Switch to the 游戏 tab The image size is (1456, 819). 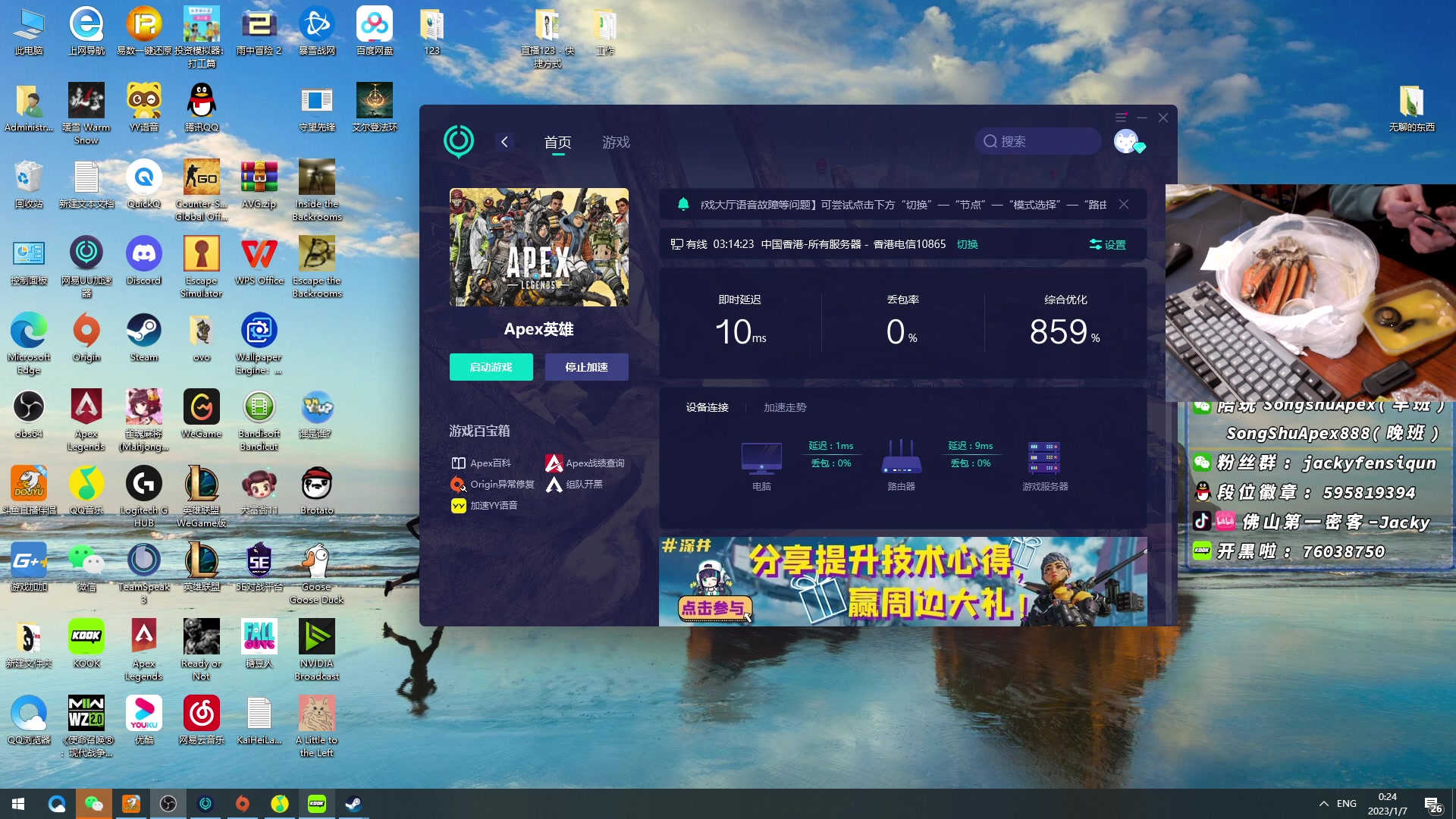pyautogui.click(x=616, y=143)
